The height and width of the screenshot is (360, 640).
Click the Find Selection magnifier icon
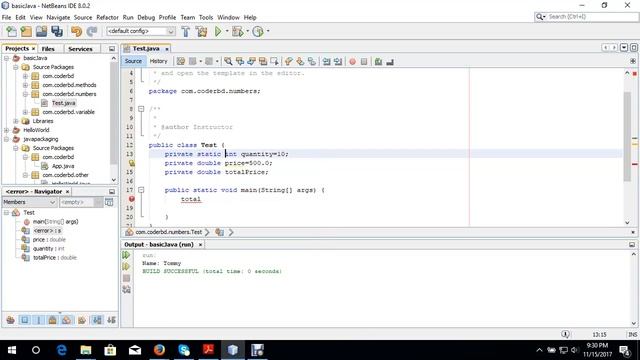(x=228, y=61)
